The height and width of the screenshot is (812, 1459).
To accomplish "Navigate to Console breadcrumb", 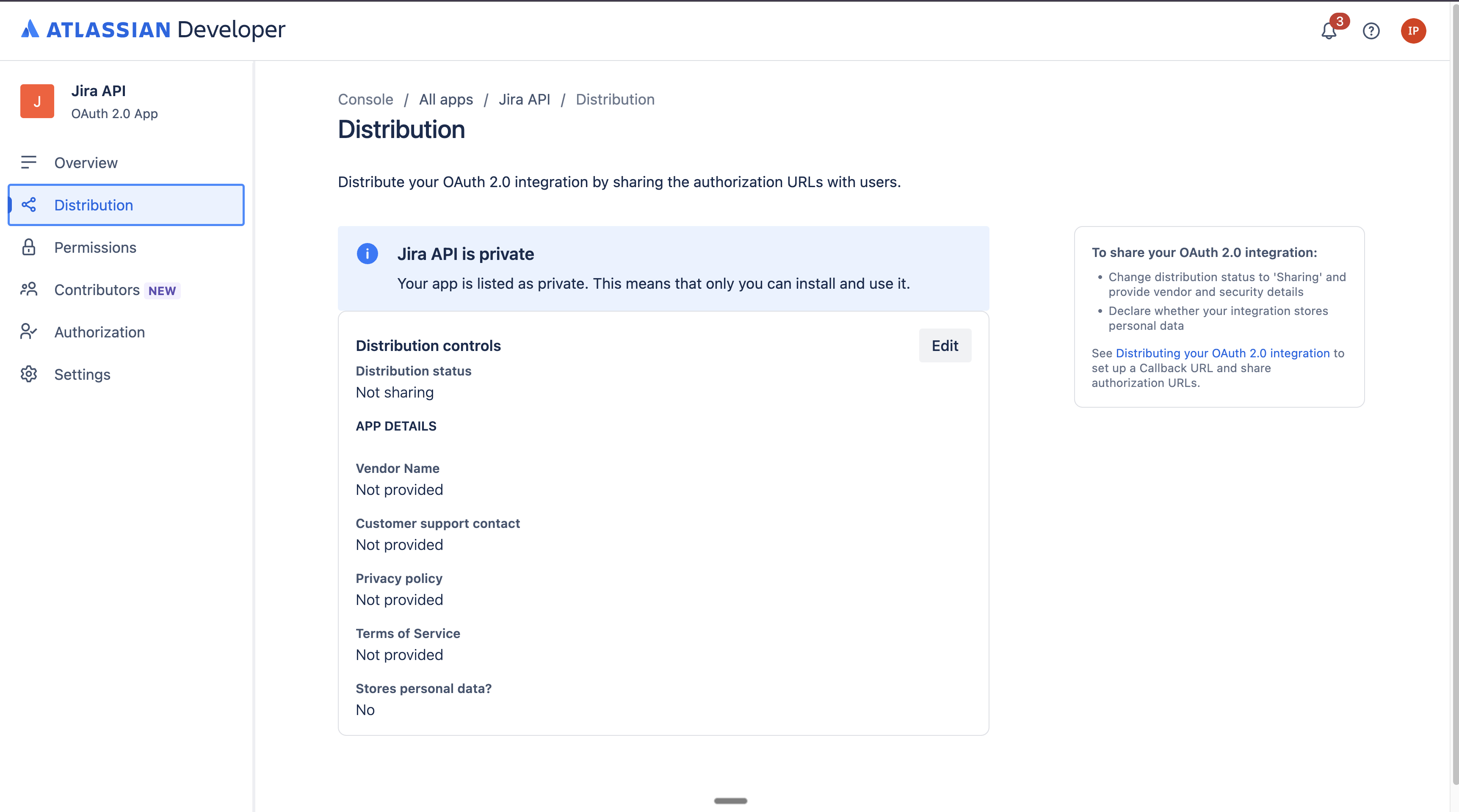I will coord(365,99).
